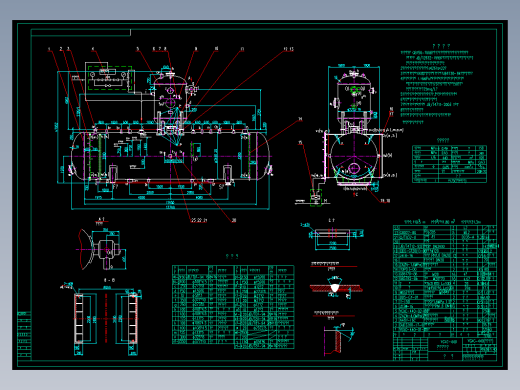Click the title block in bottom-right corner
The height and width of the screenshot is (390, 520).
445,349
